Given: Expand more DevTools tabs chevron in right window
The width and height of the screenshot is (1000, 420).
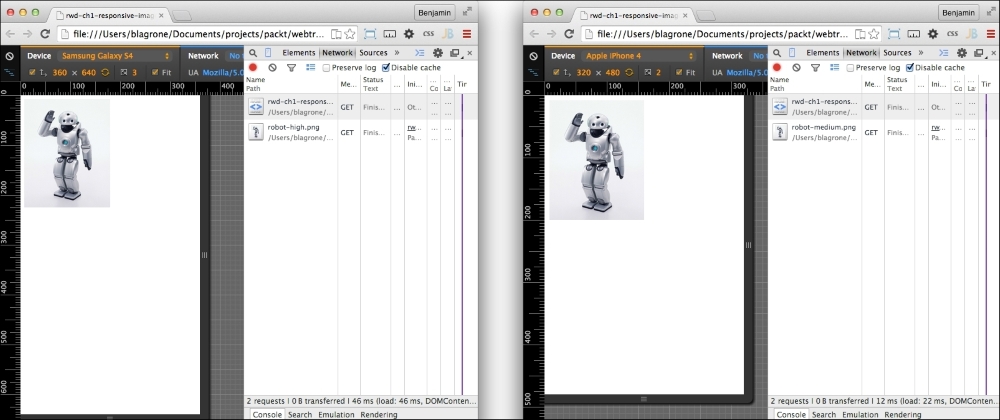Looking at the screenshot, I should [921, 53].
